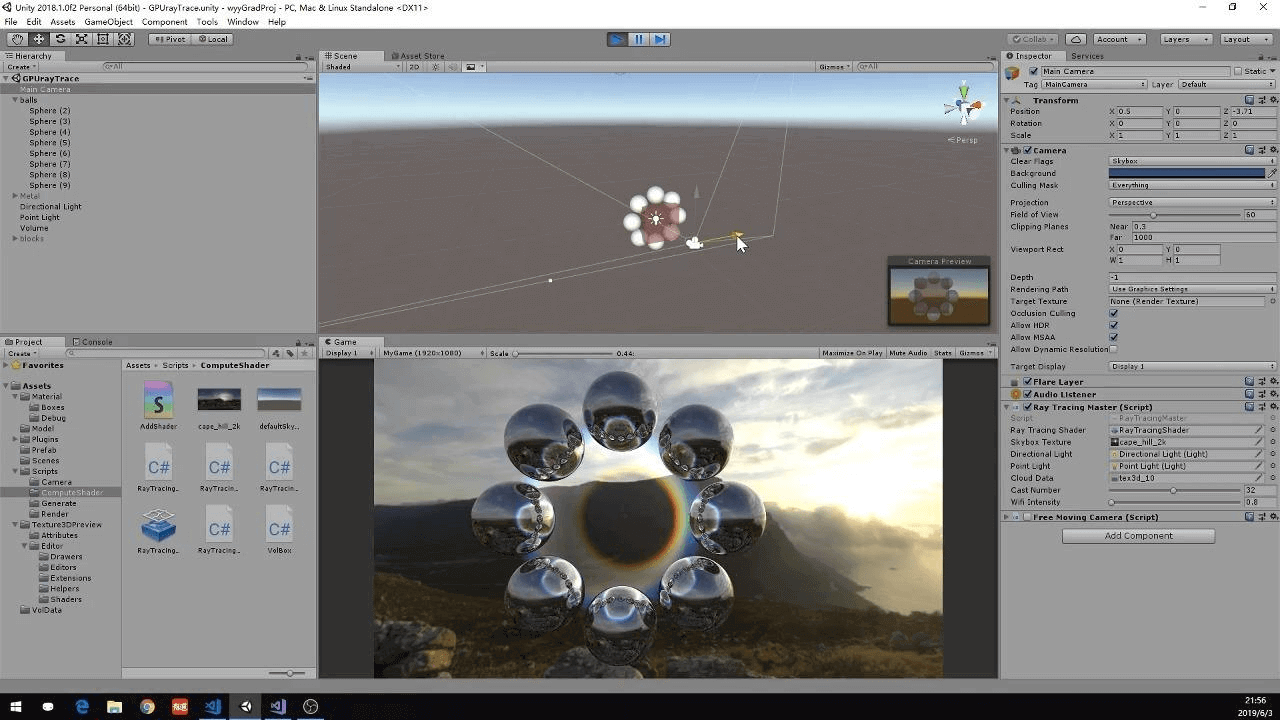Screen dimensions: 1280x720
Task: Toggle scene audio speaker icon
Action: click(x=453, y=67)
